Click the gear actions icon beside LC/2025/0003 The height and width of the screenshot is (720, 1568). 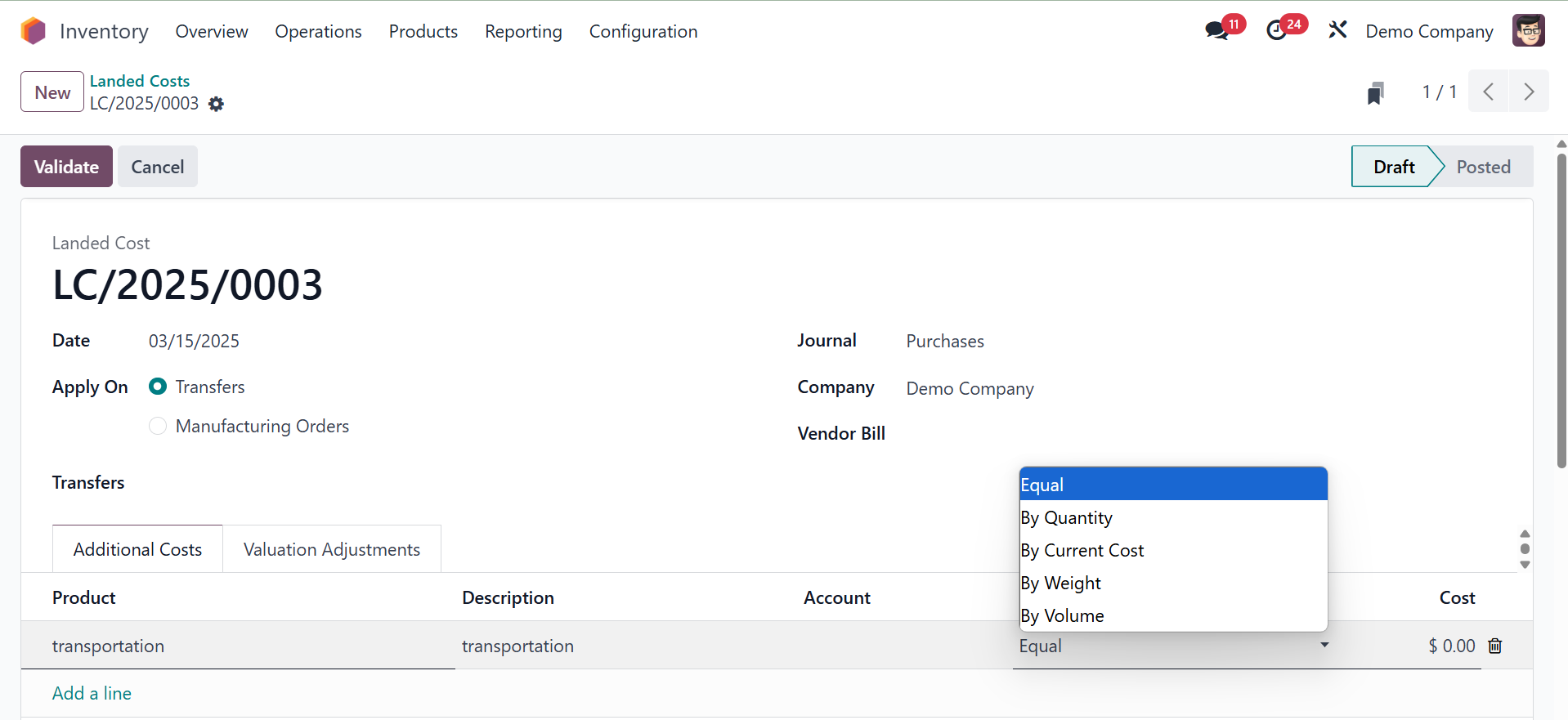tap(216, 104)
